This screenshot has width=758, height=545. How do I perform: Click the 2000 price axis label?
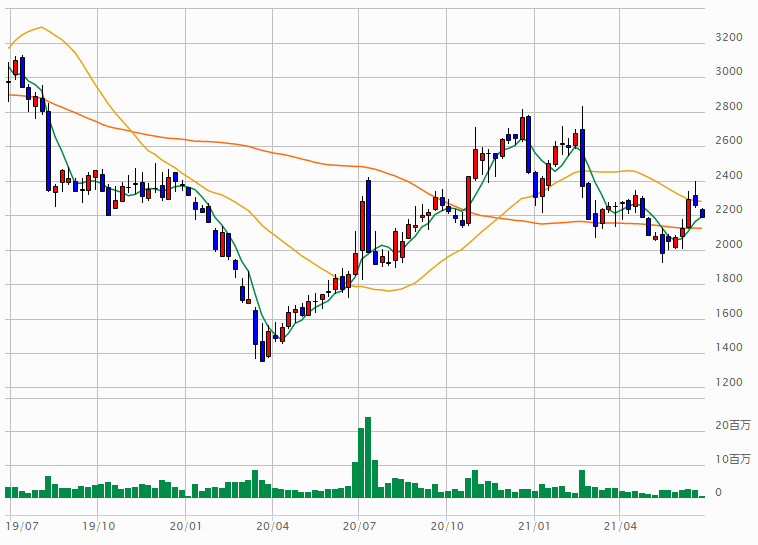point(729,244)
